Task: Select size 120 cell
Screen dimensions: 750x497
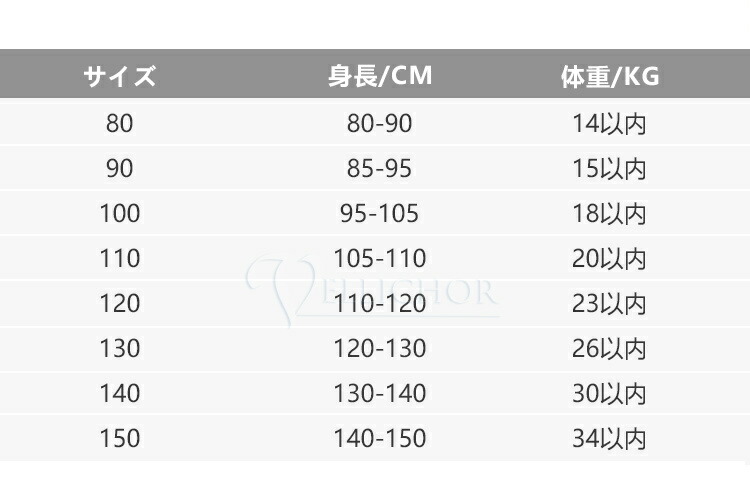Action: tap(119, 304)
